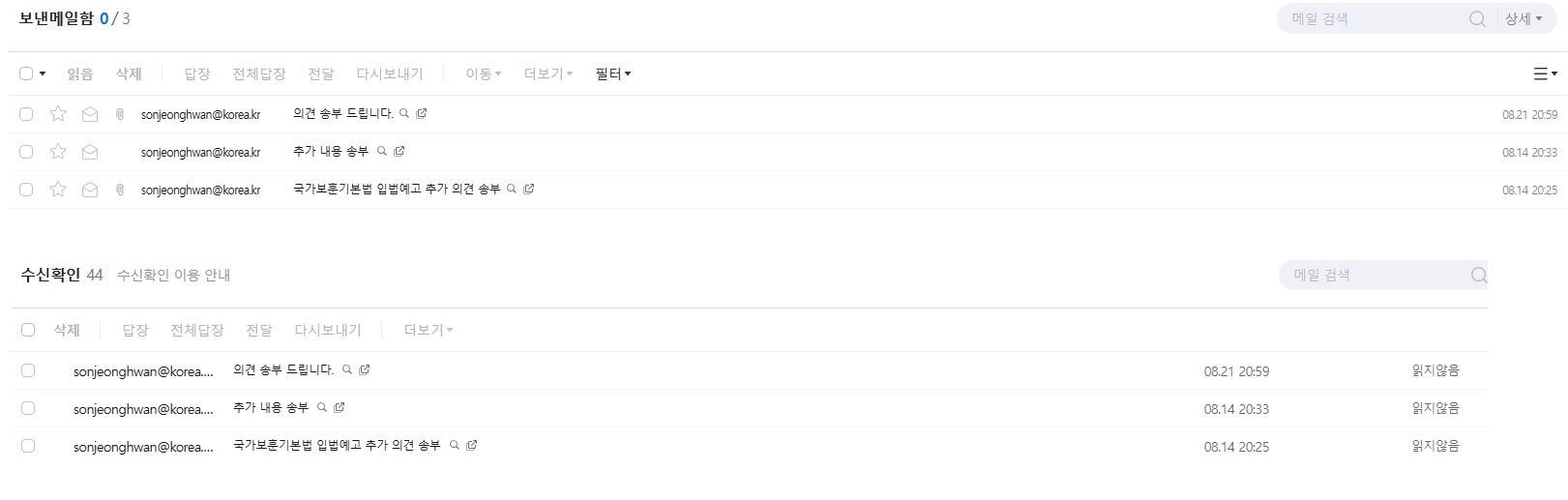Tick the select-all checkbox in 수신확인 toolbar

(28, 330)
